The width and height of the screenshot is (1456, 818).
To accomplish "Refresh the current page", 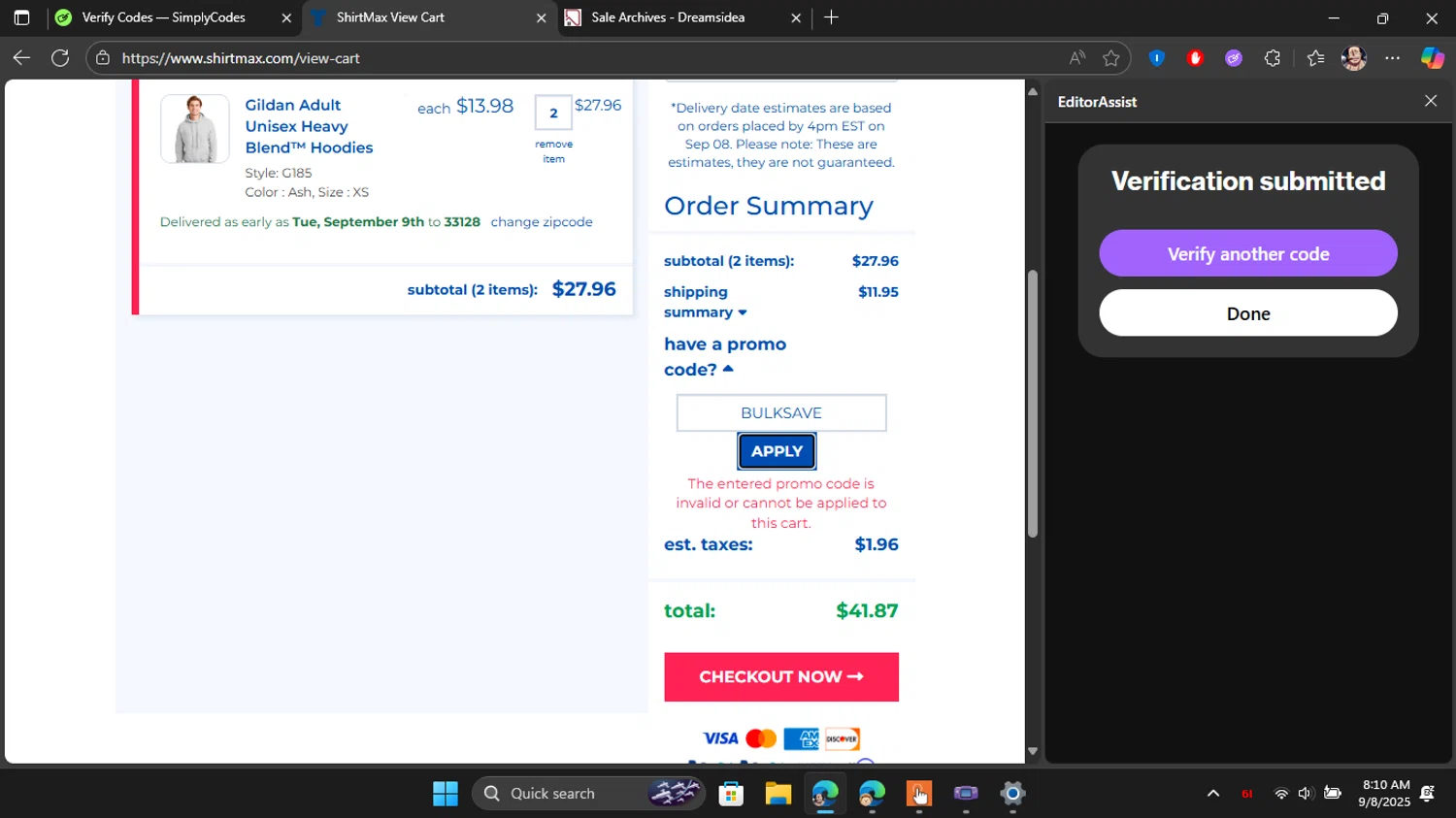I will (x=60, y=58).
